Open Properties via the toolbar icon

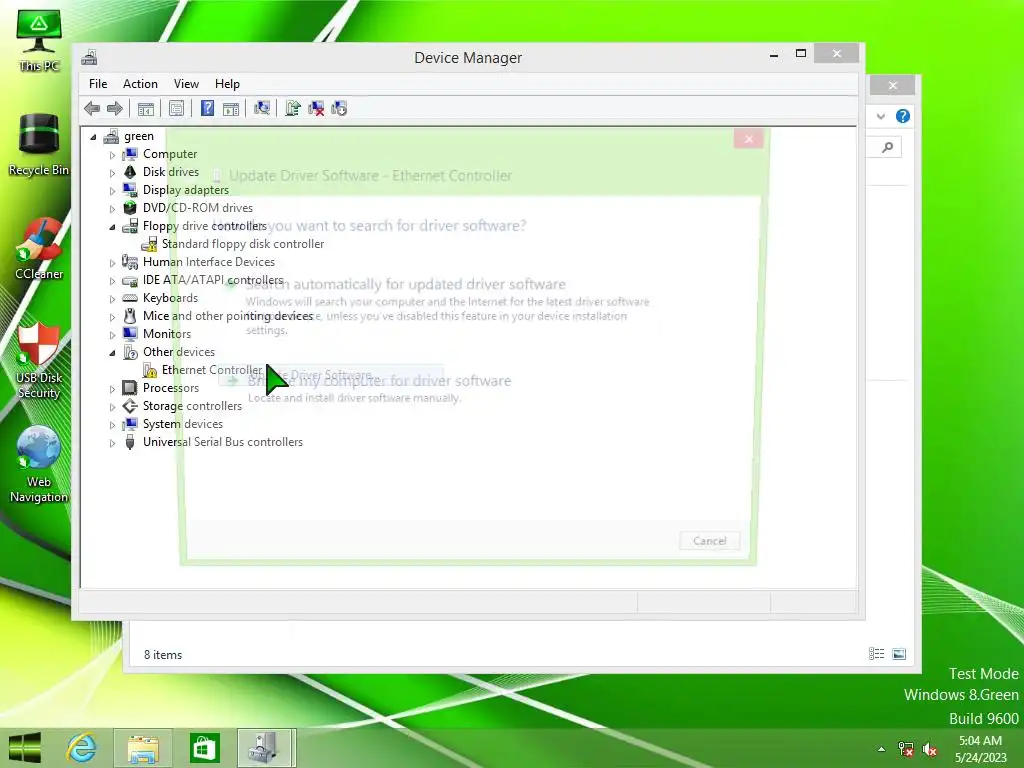176,108
